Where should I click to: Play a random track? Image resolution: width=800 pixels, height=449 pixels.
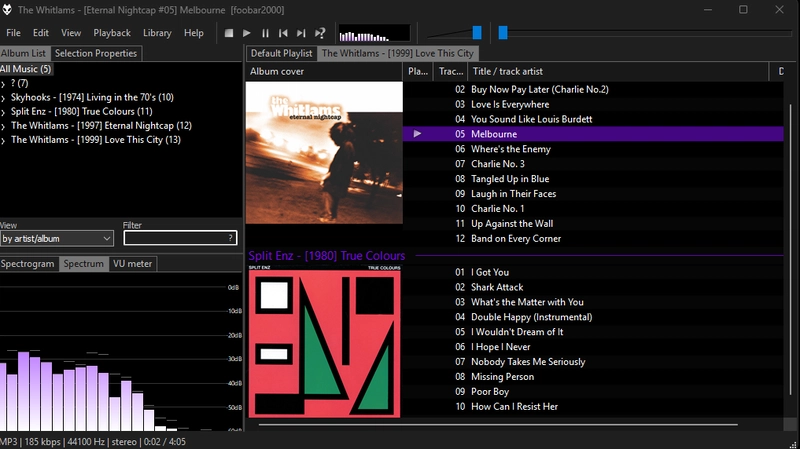(x=320, y=33)
